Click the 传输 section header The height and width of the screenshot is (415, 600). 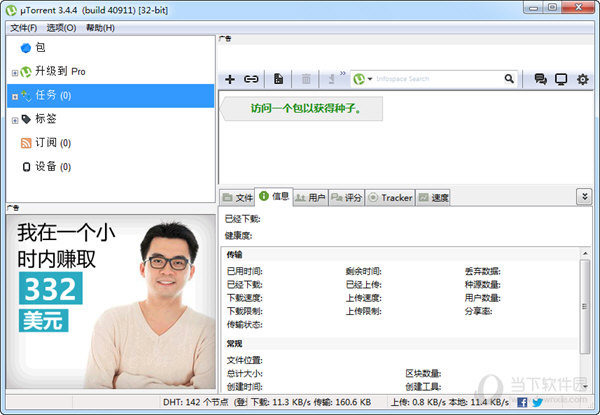coord(234,255)
